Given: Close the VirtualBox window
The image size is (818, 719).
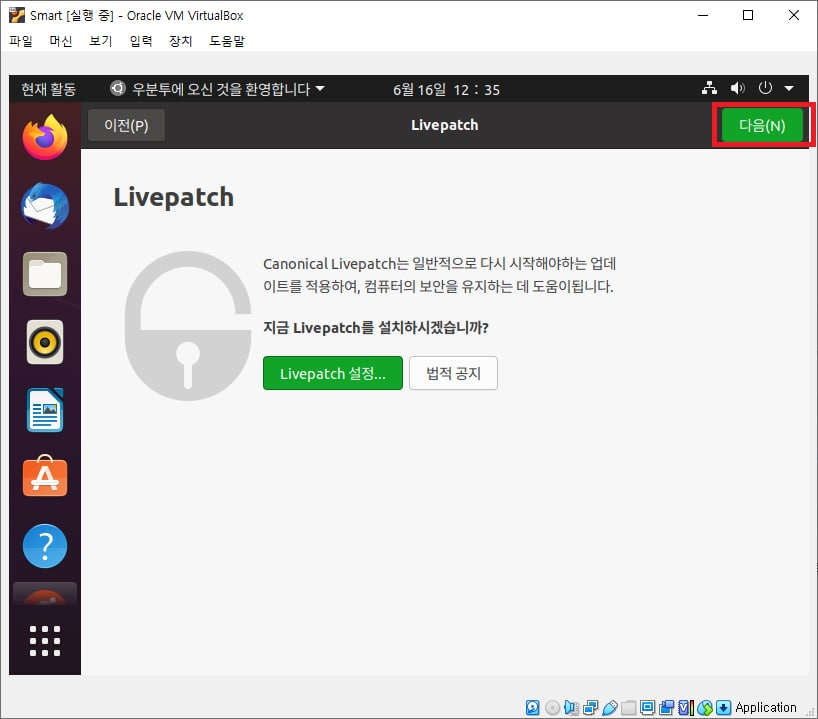Looking at the screenshot, I should pyautogui.click(x=793, y=15).
